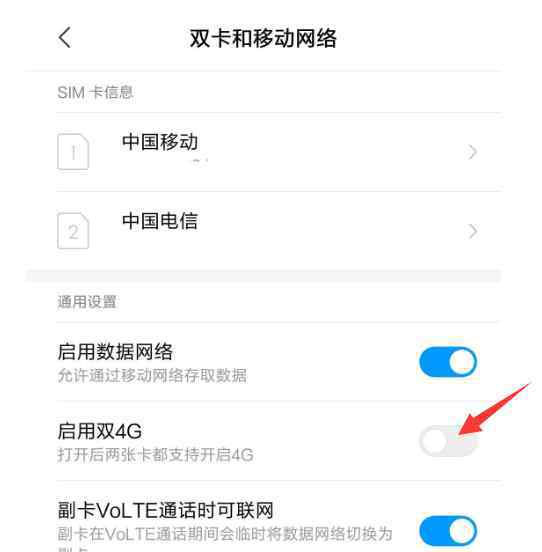
Task: Click the 副卡VoLTE通话时可联网 label
Action: pyautogui.click(x=165, y=510)
